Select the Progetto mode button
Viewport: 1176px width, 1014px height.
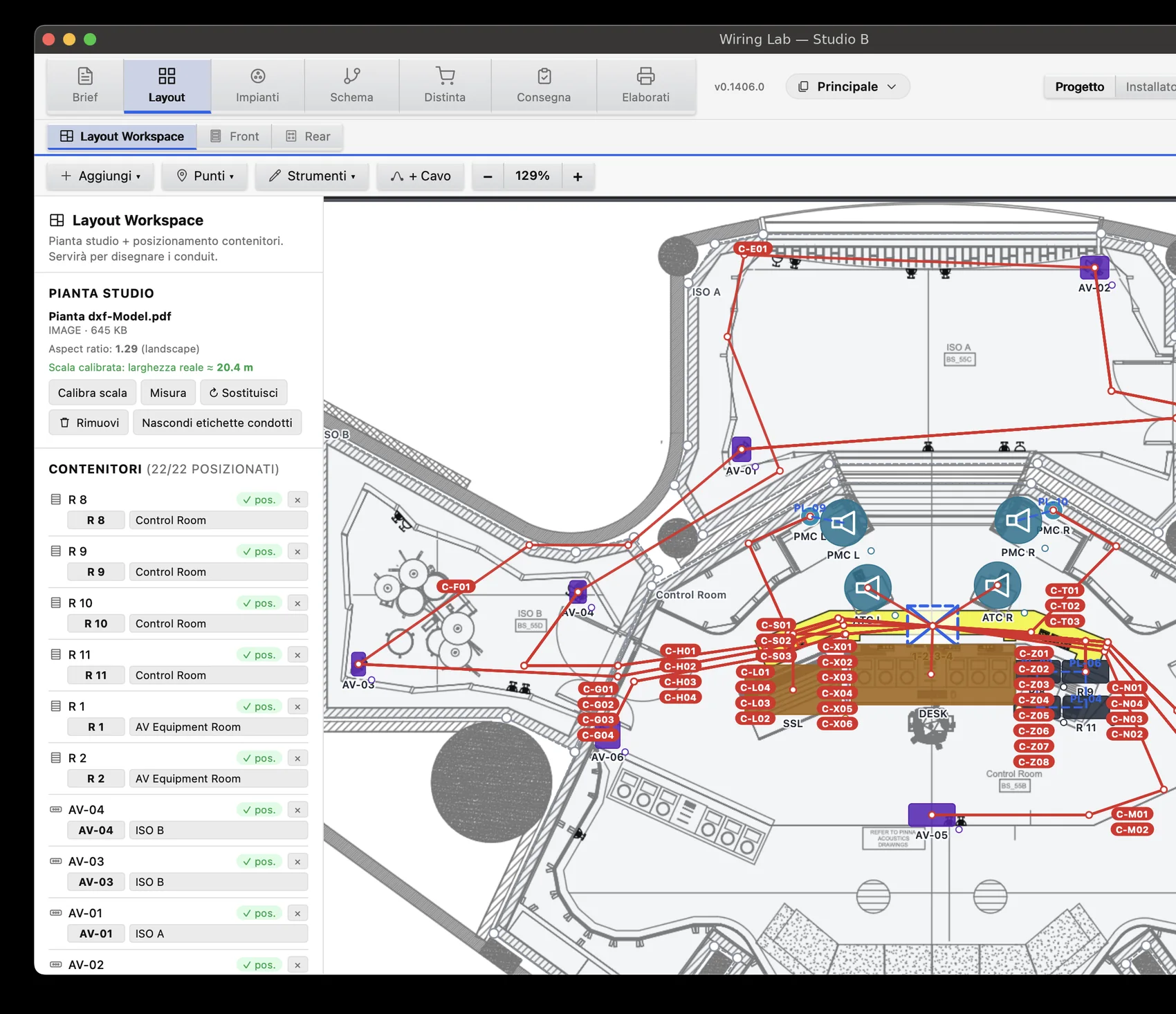[1079, 86]
